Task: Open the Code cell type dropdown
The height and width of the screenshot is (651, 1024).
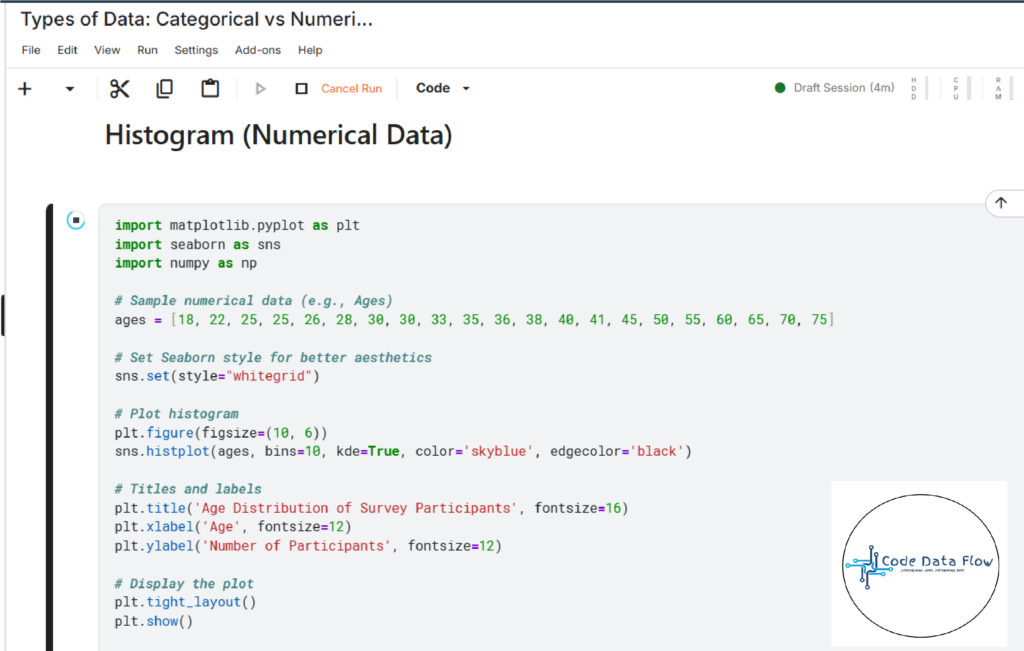Action: click(x=443, y=88)
